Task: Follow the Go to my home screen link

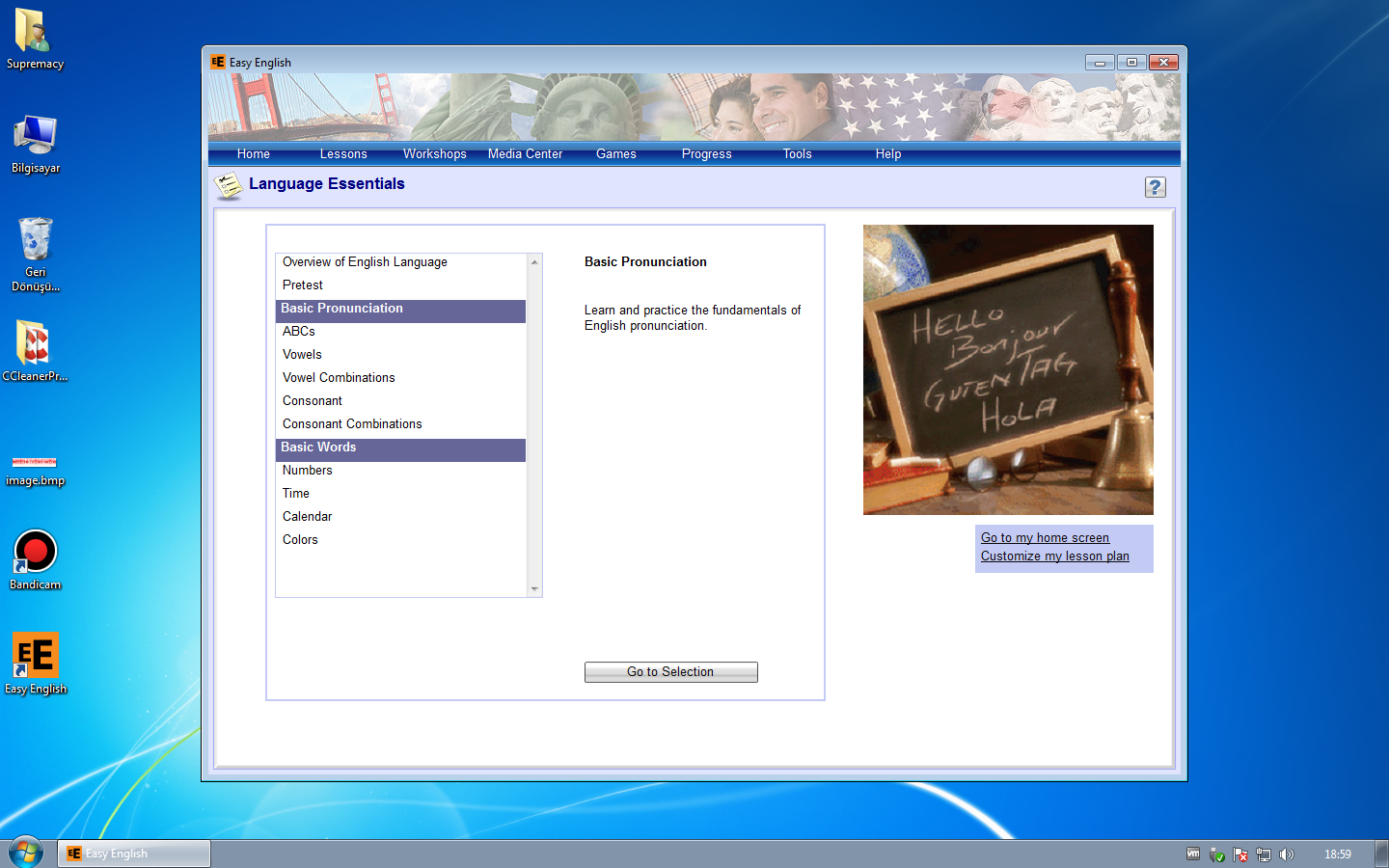Action: click(x=1045, y=538)
